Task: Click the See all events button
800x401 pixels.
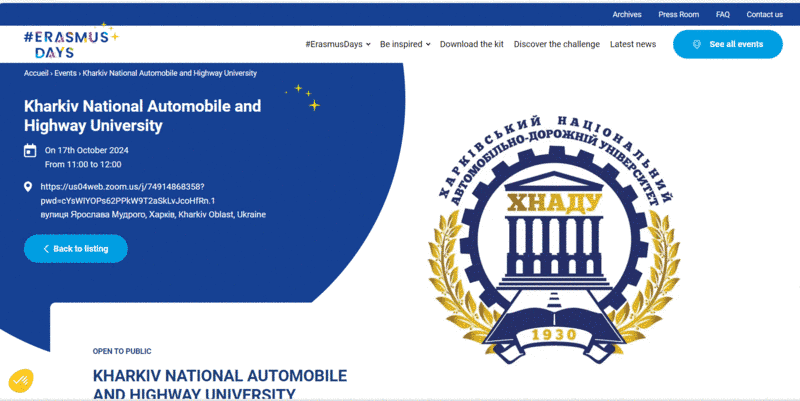Action: (x=728, y=44)
